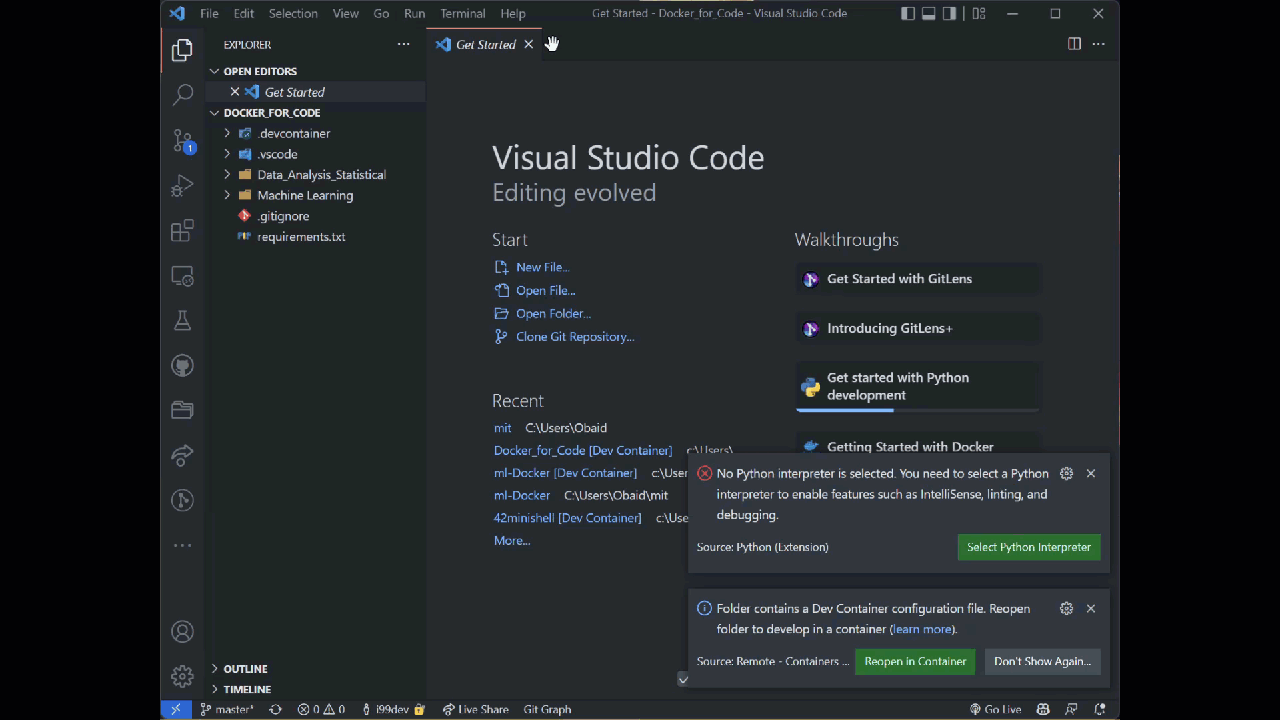Screen dimensions: 1280x720
Task: Open the Terminal menu
Action: click(463, 14)
